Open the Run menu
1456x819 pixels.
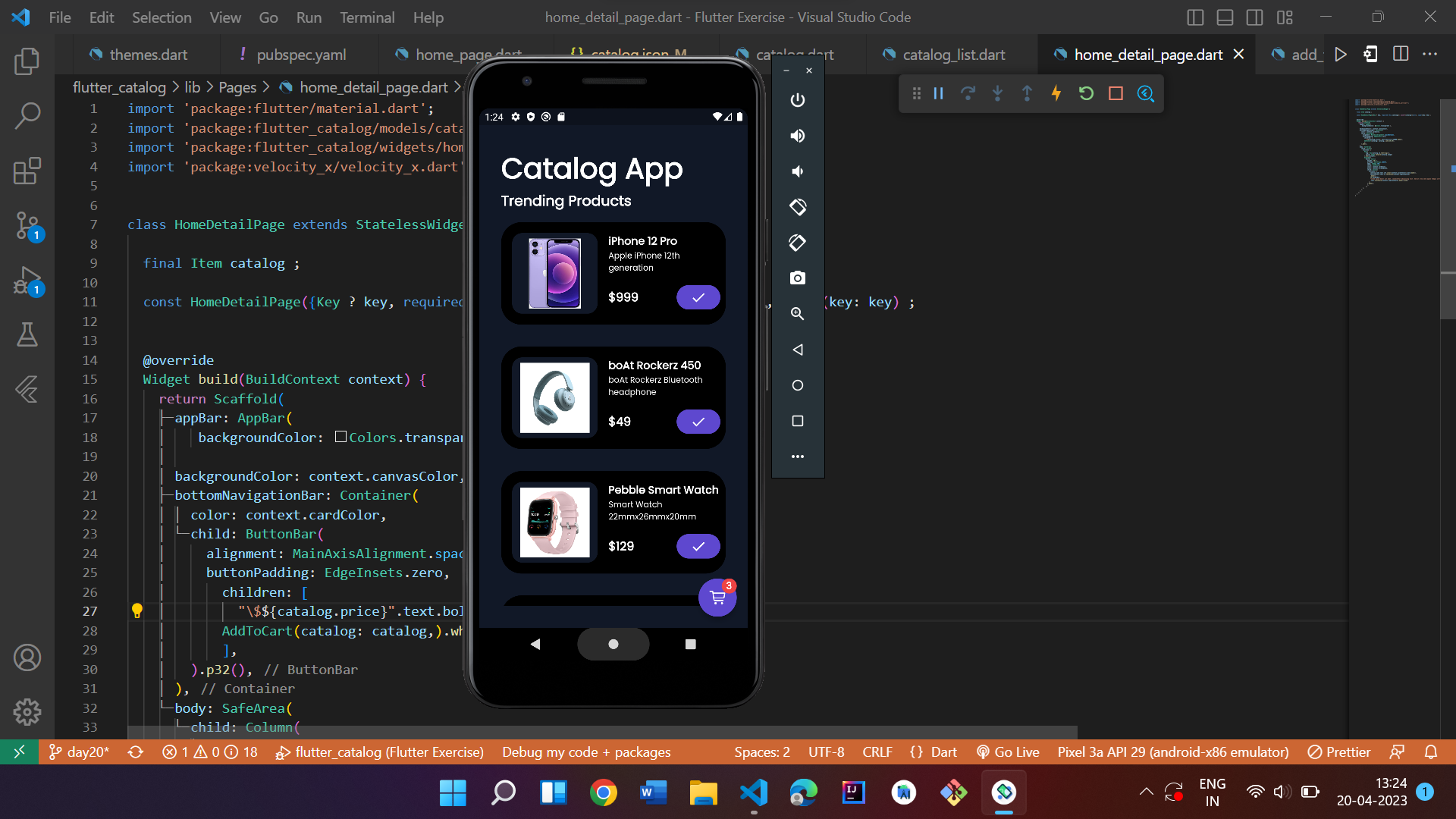point(309,17)
